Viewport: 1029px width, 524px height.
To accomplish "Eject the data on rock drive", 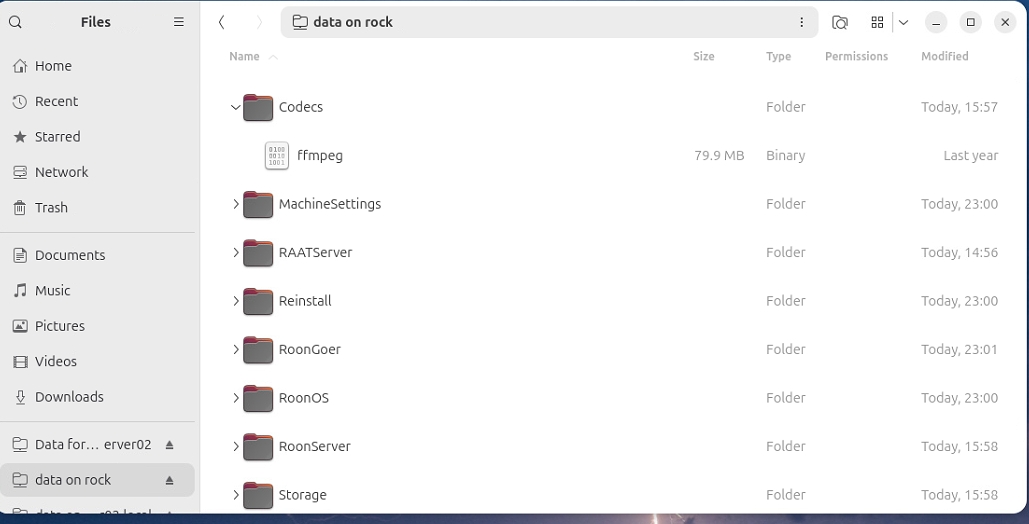I will click(170, 480).
